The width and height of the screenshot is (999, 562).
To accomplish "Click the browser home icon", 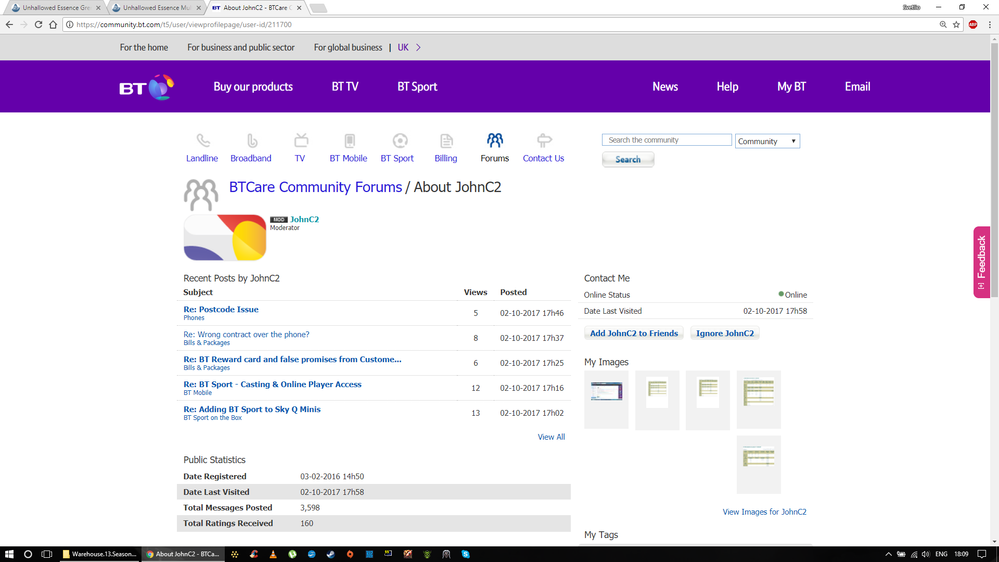I will pyautogui.click(x=53, y=24).
